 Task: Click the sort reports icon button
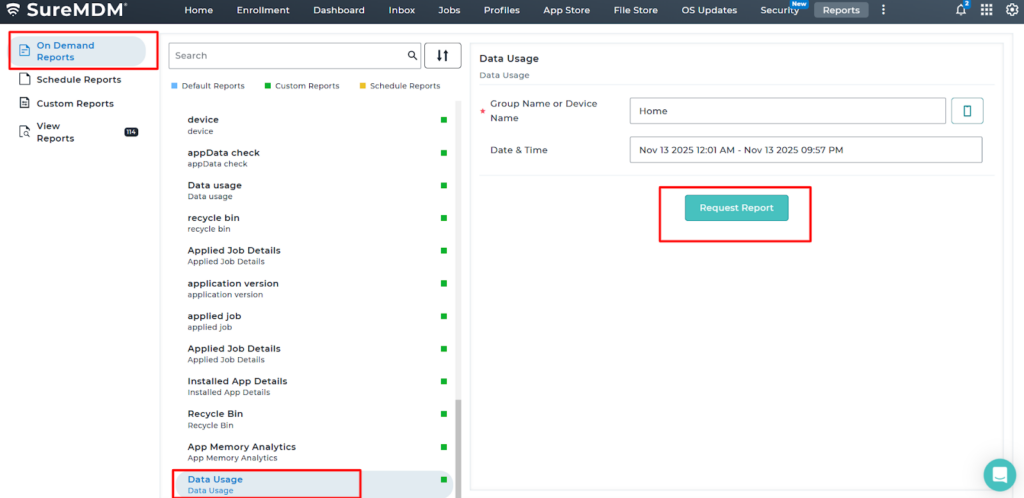click(442, 56)
